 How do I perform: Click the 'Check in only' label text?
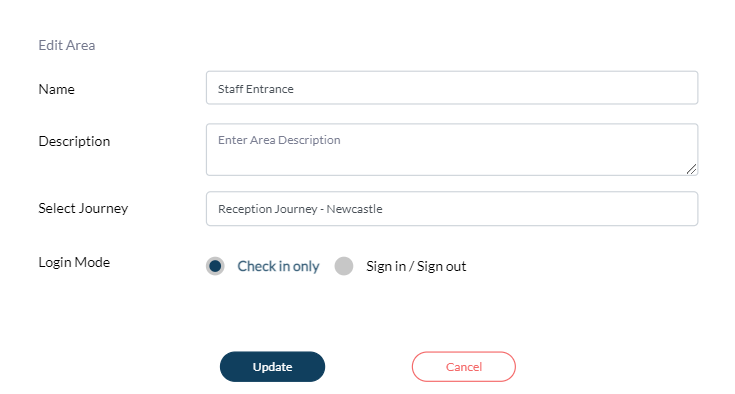[278, 266]
